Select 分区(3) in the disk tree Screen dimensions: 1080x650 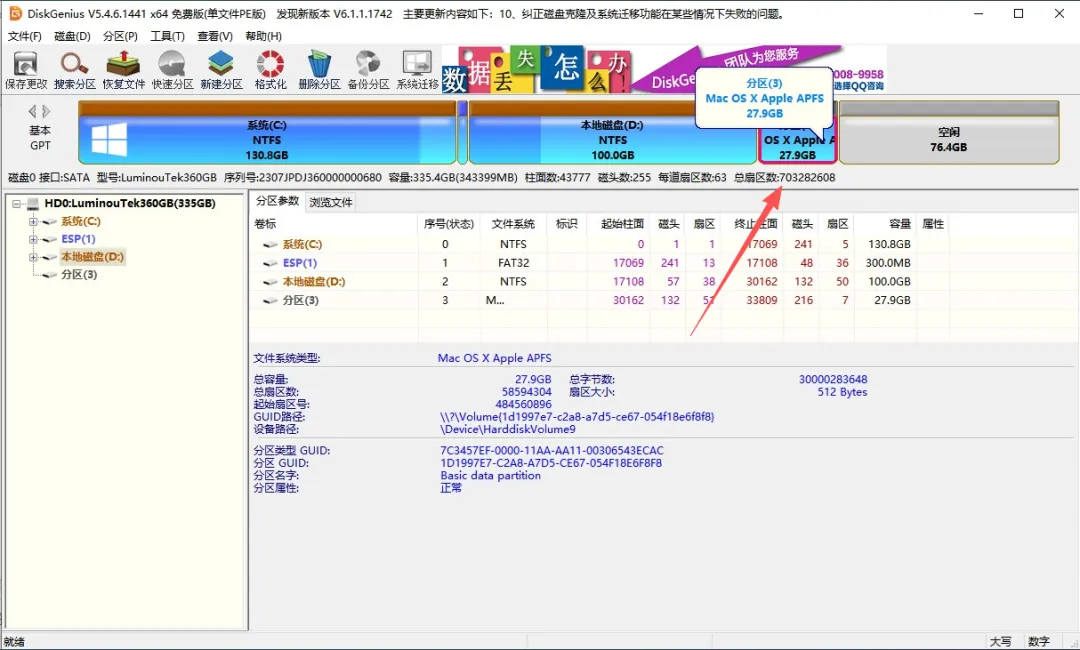pos(79,275)
